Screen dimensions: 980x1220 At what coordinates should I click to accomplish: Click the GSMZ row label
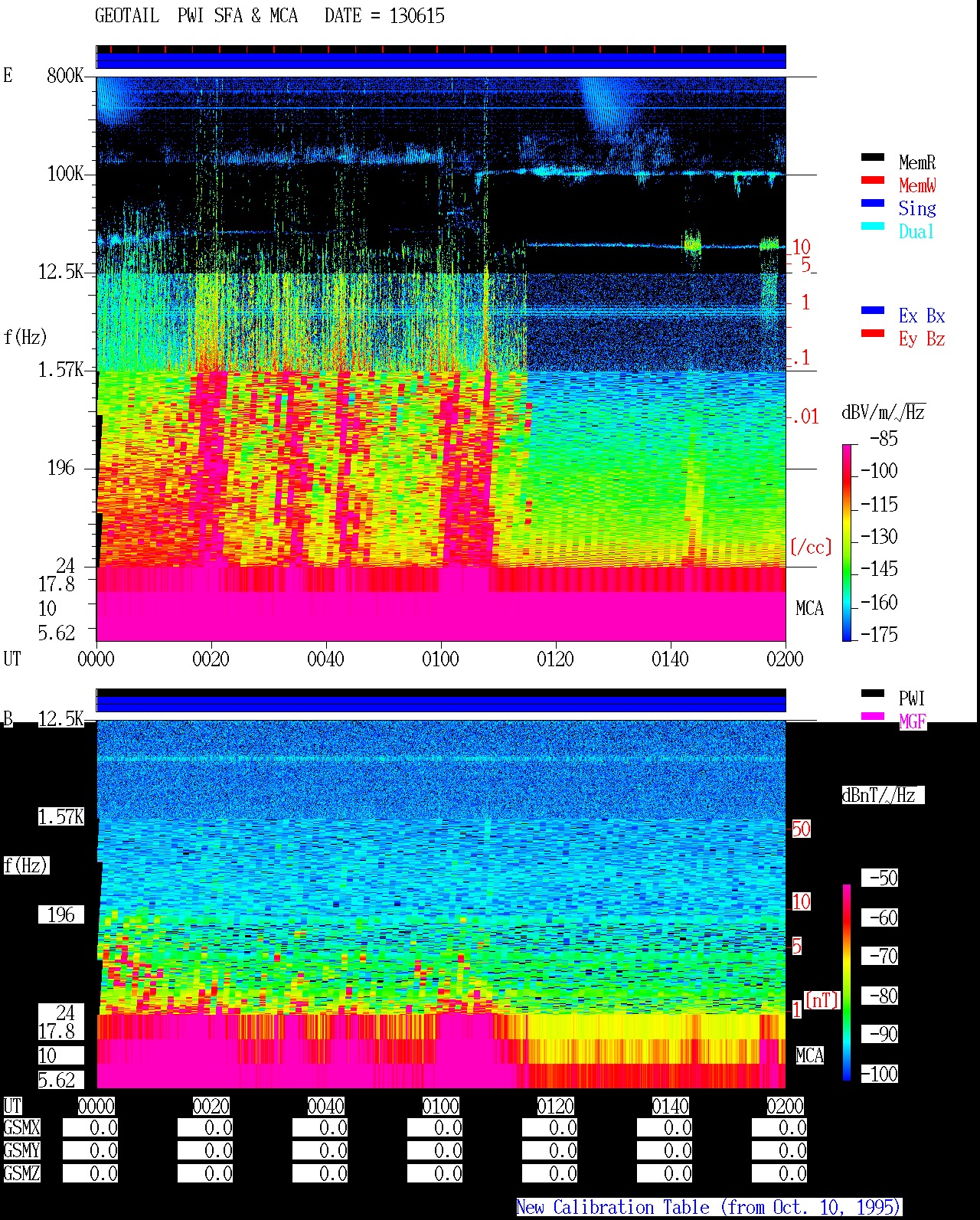tap(21, 1173)
